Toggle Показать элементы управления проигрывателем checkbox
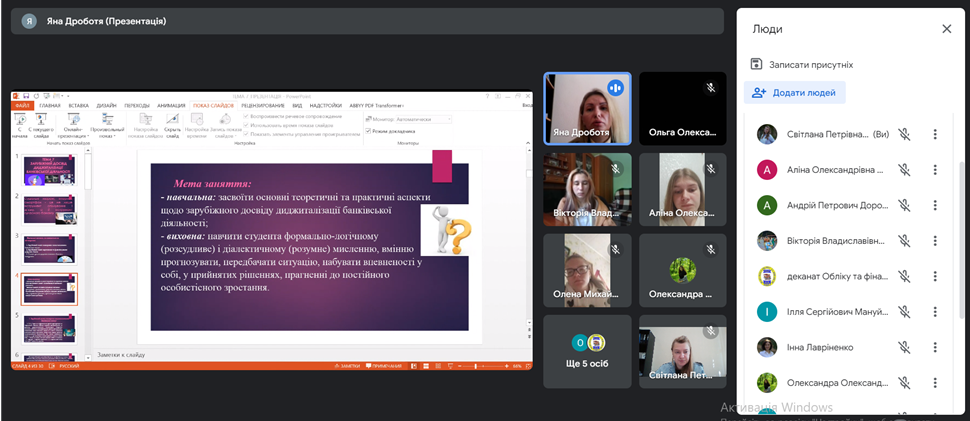This screenshot has width=970, height=421. (x=247, y=134)
